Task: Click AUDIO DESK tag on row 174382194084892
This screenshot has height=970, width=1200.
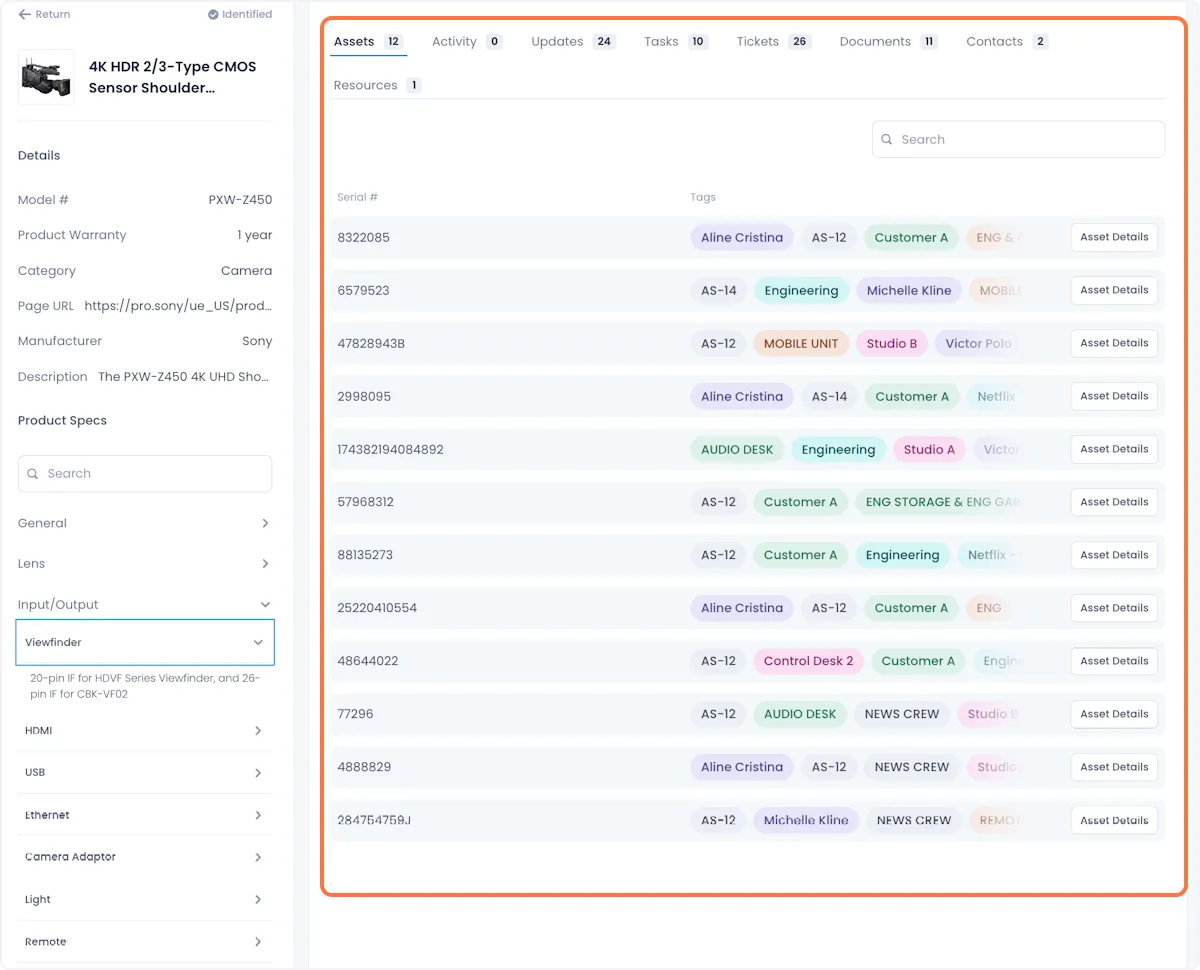Action: pos(737,450)
